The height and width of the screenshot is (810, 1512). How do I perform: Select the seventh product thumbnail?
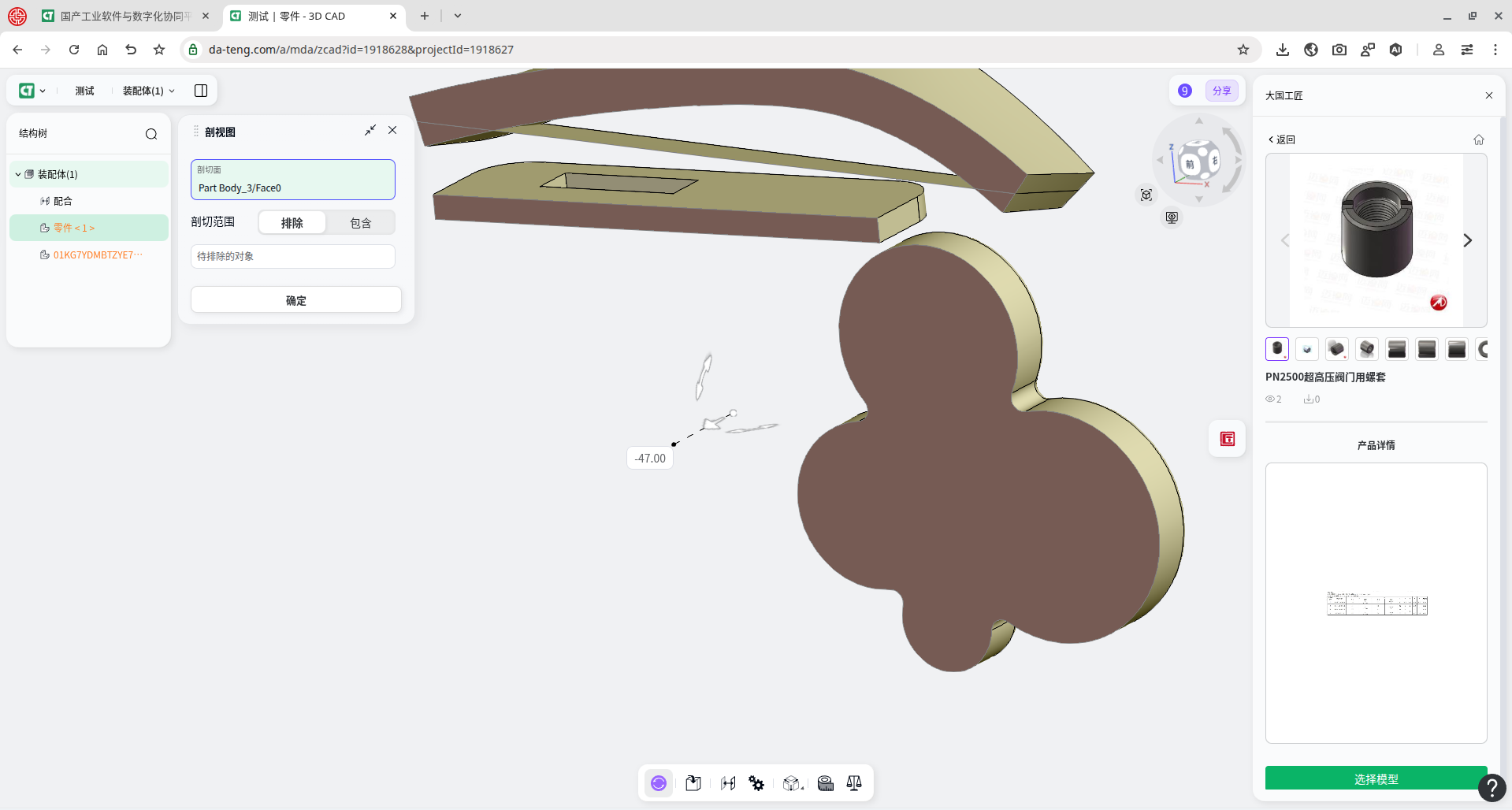point(1457,349)
